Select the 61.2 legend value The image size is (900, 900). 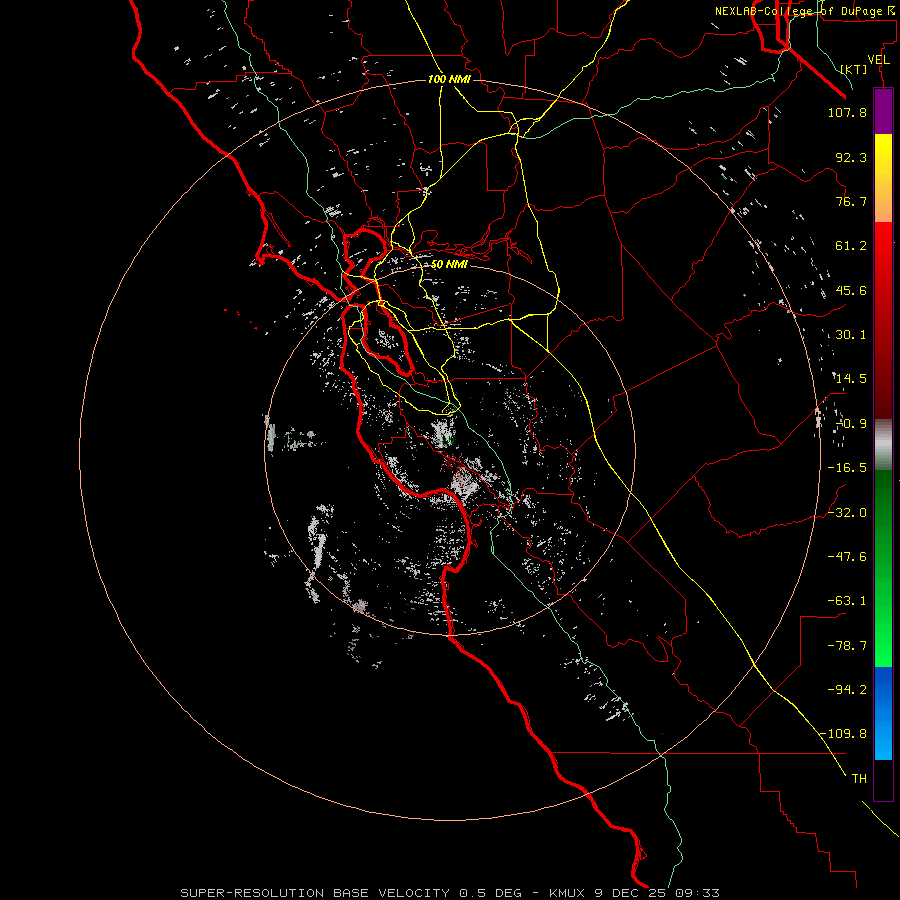[x=851, y=246]
